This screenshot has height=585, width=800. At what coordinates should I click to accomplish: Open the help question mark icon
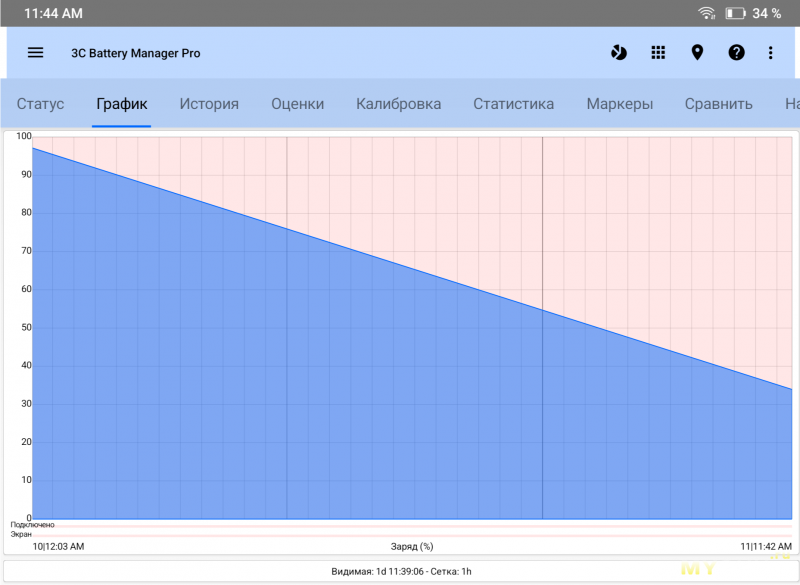pyautogui.click(x=736, y=53)
